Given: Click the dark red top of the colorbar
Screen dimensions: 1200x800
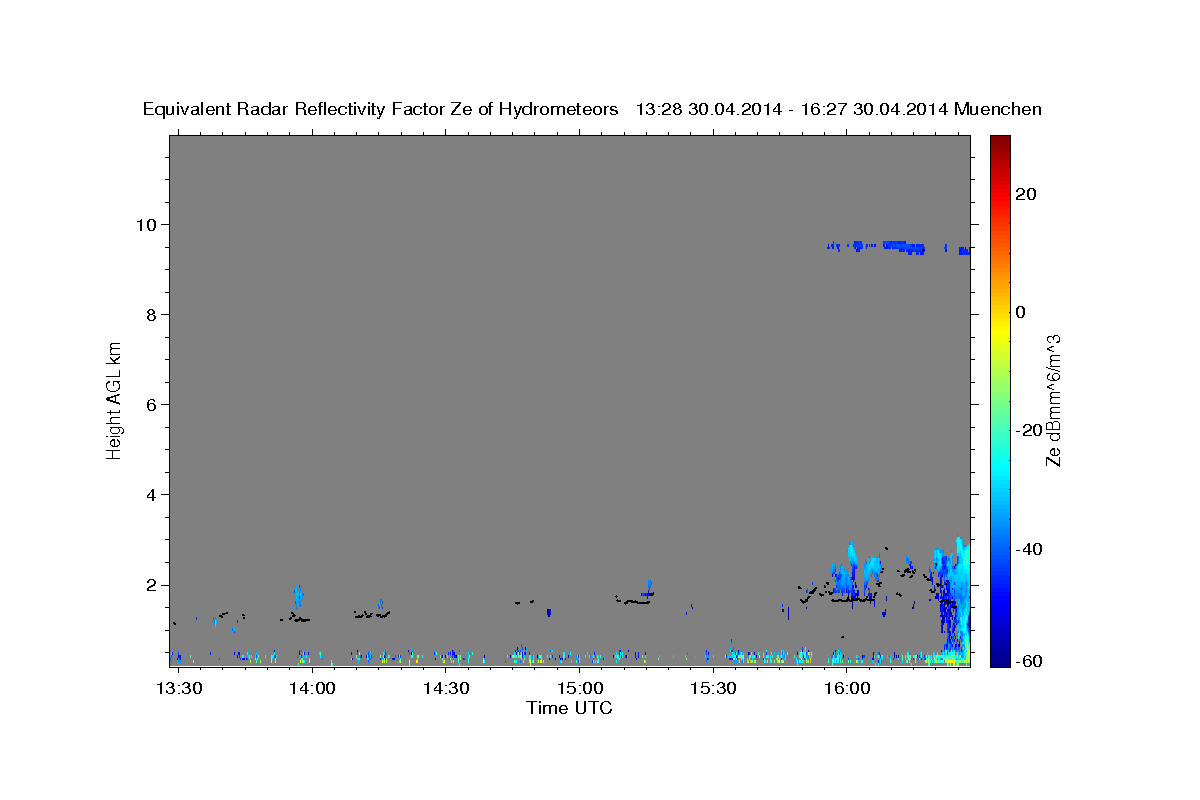Looking at the screenshot, I should [999, 142].
